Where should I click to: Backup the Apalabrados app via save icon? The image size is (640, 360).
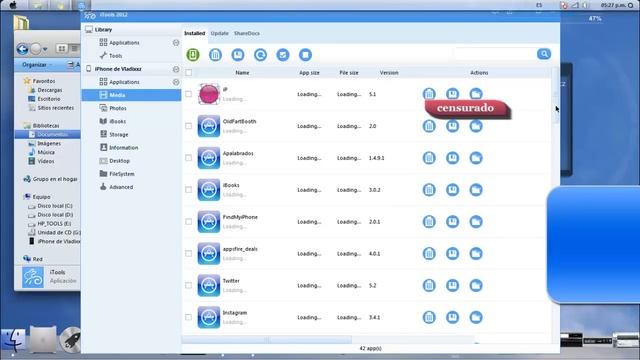tap(452, 158)
